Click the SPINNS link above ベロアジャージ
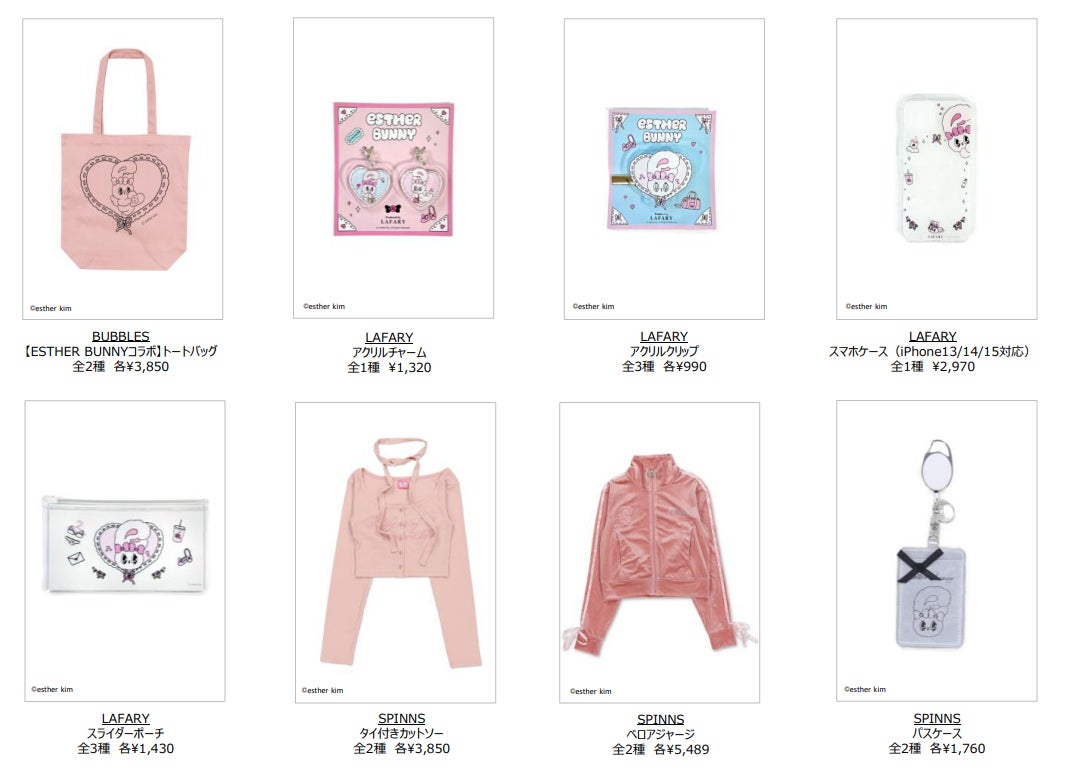Viewport: 1073px width, 778px height. point(660,719)
